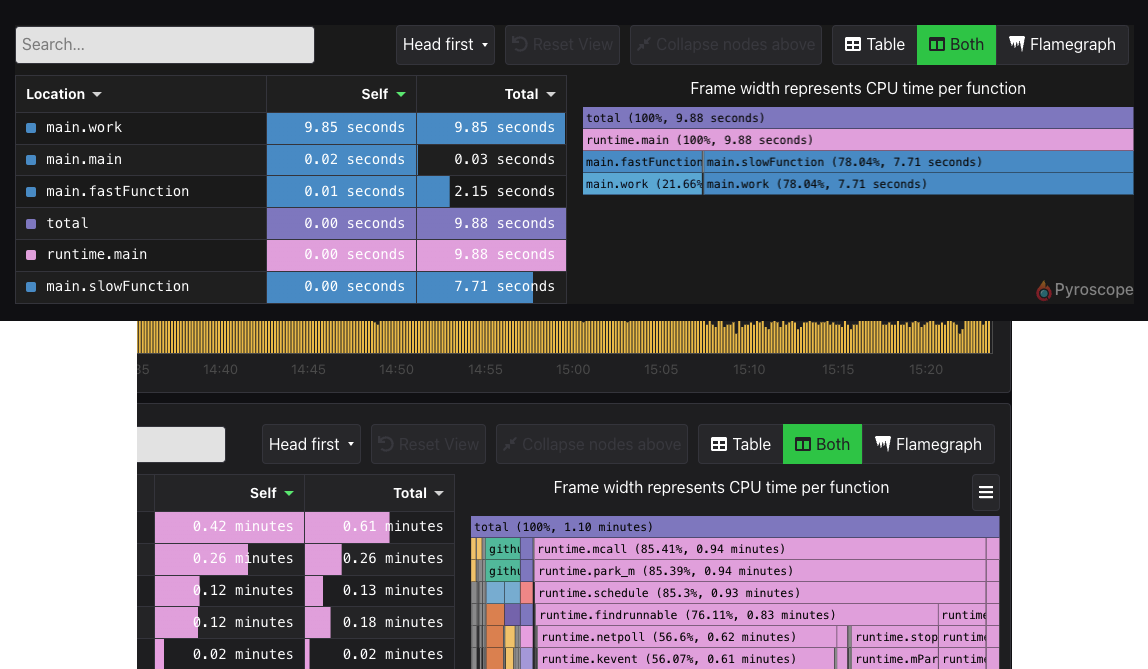
Task: Click total (100%, 1.10 minutes) flame bar
Action: (735, 527)
